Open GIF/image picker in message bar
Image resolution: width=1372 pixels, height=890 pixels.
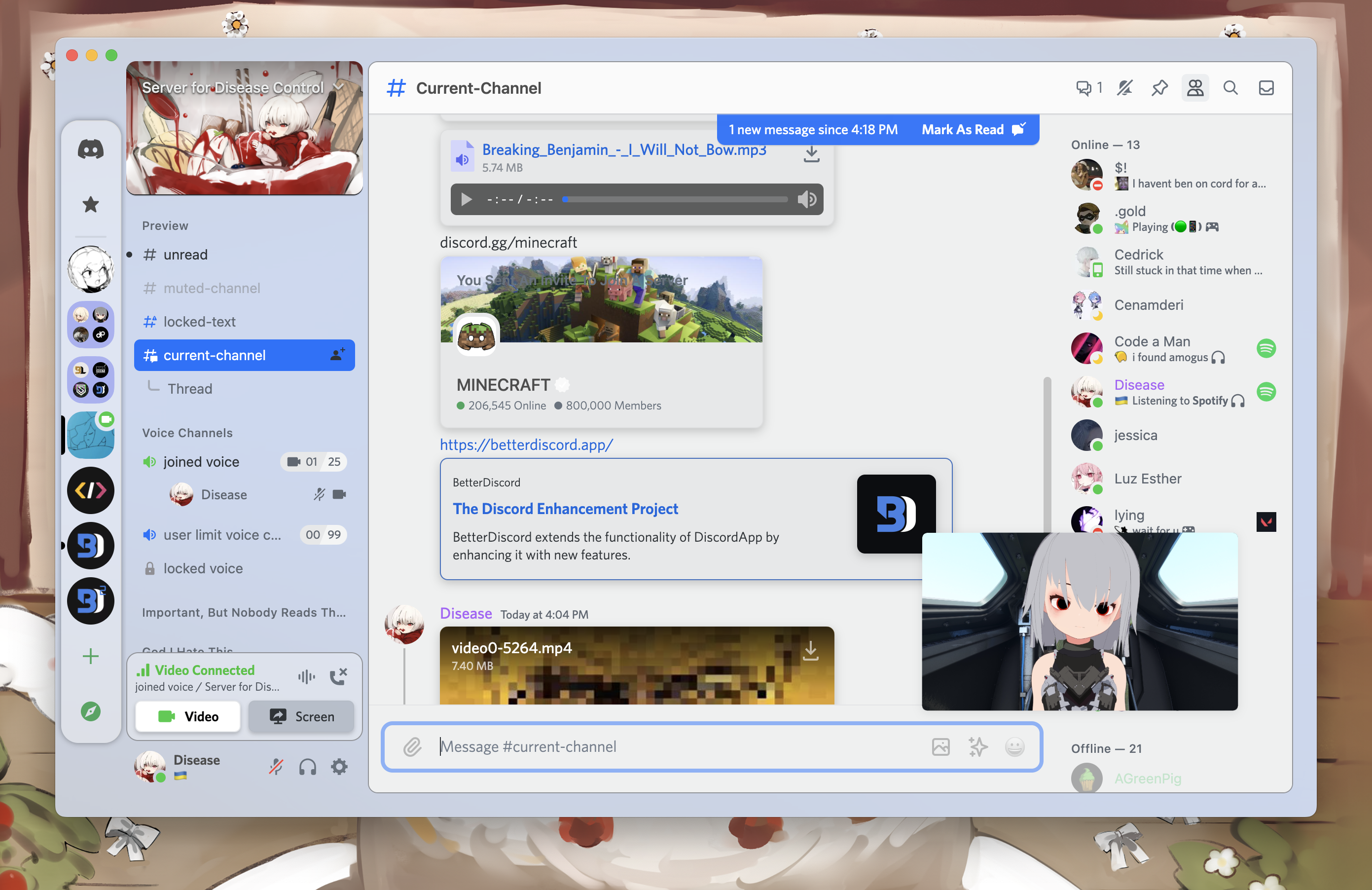point(940,746)
